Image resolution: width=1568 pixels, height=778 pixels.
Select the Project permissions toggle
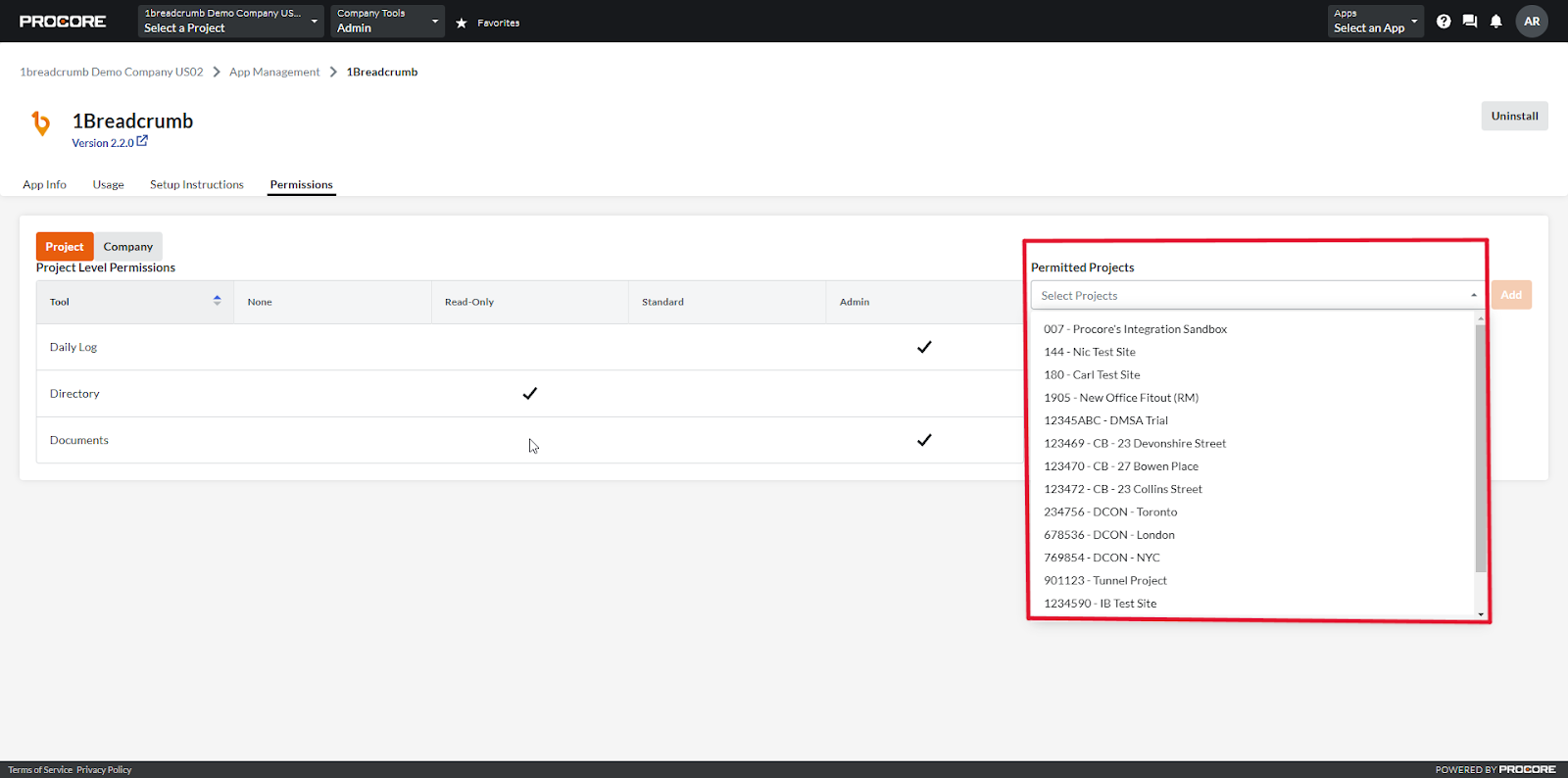tap(65, 247)
